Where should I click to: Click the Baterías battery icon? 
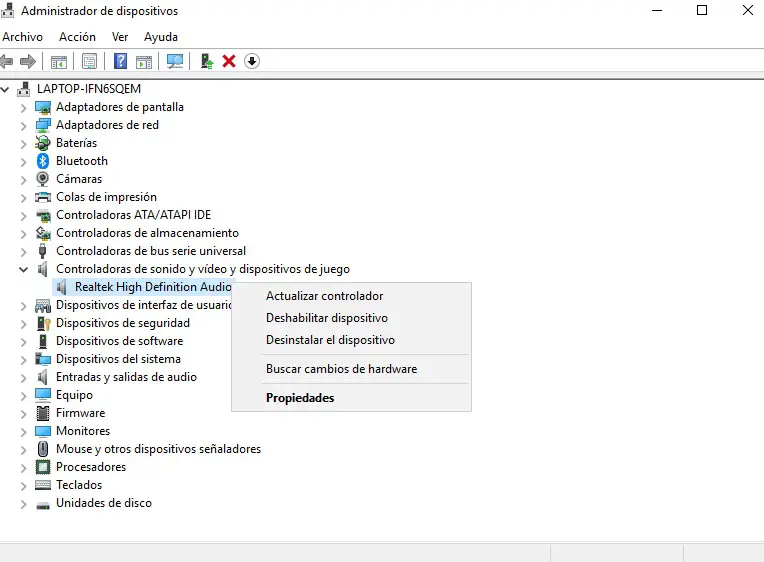[x=43, y=143]
